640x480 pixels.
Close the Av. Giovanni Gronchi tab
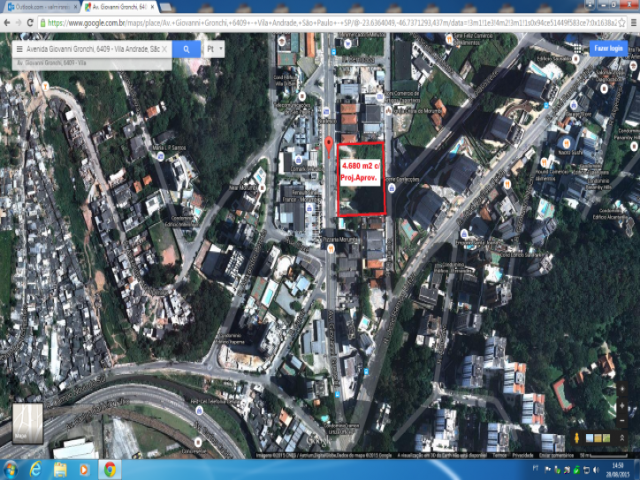coord(152,7)
